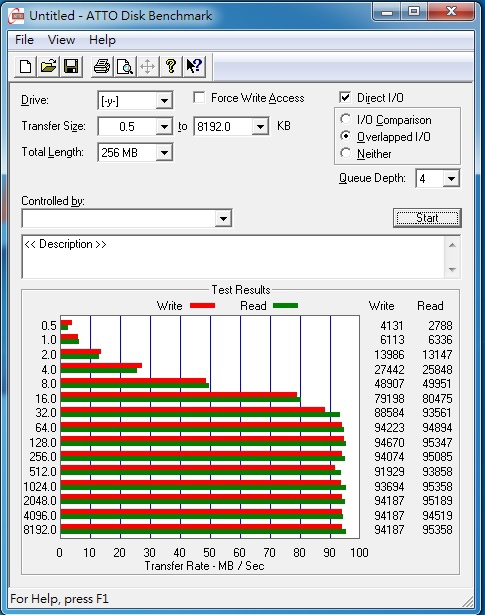Choose the Neither radio option

click(x=345, y=153)
